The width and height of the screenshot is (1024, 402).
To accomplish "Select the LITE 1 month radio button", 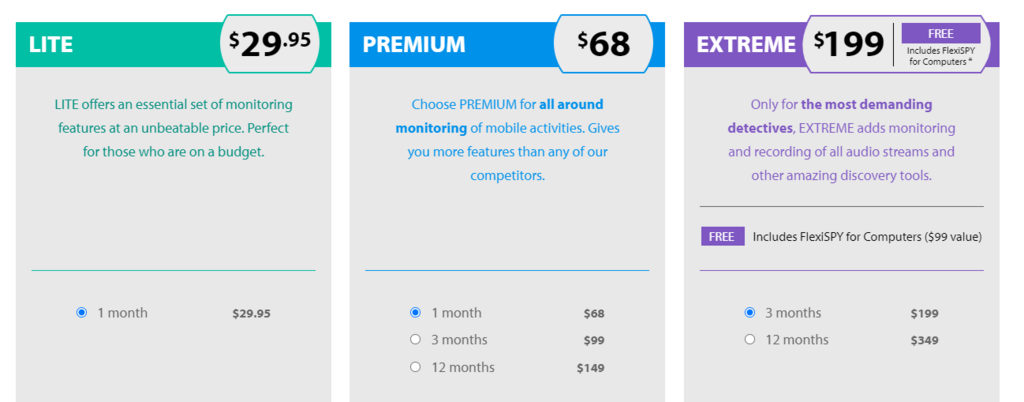I will click(x=82, y=313).
